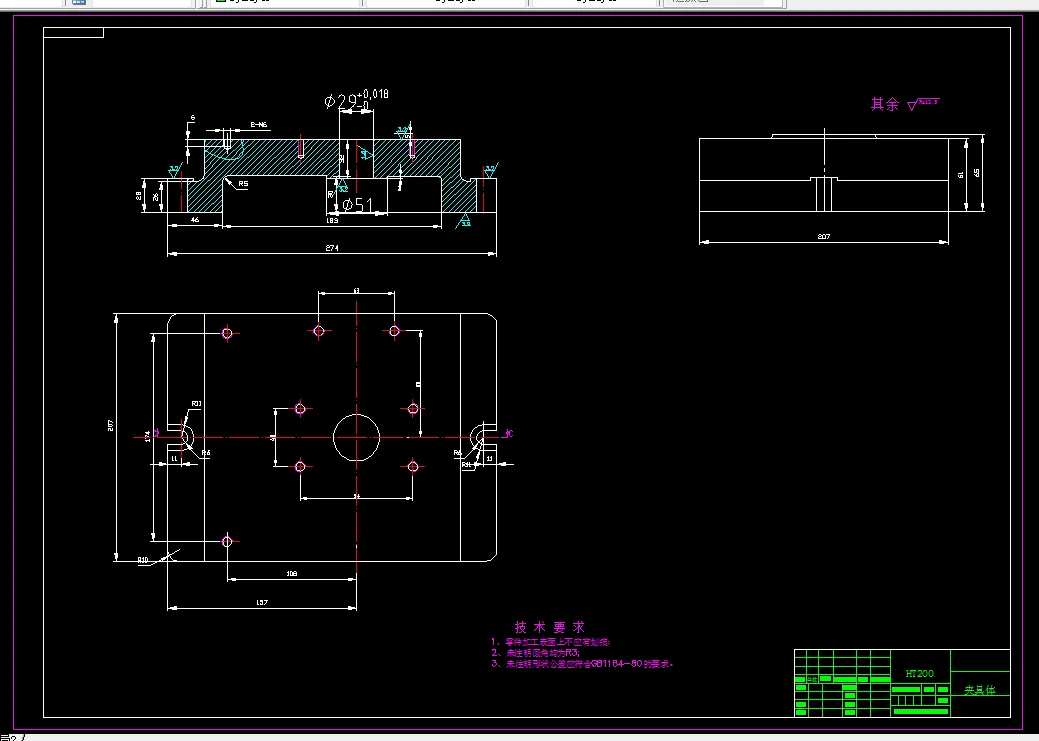1039x741 pixels.
Task: Select technical note line mentioning R3
Action: [535, 653]
